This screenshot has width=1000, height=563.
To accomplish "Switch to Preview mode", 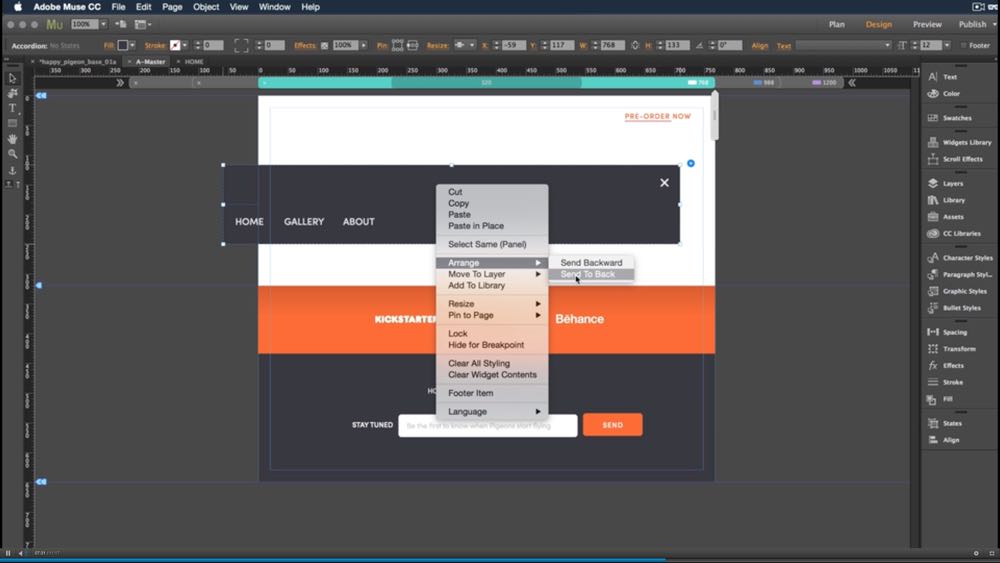I will 927,24.
